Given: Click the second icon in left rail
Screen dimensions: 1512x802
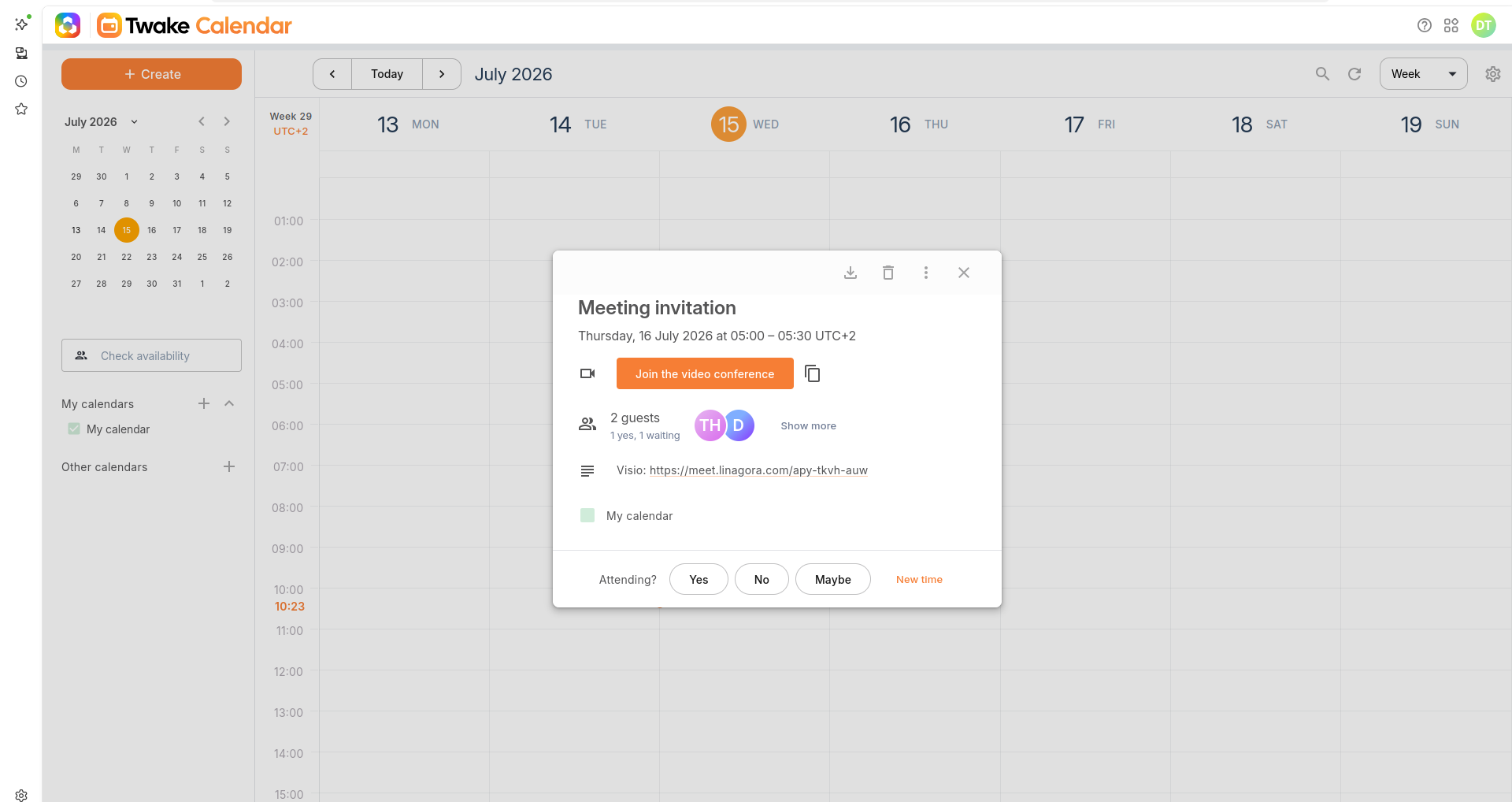Looking at the screenshot, I should click(x=21, y=53).
